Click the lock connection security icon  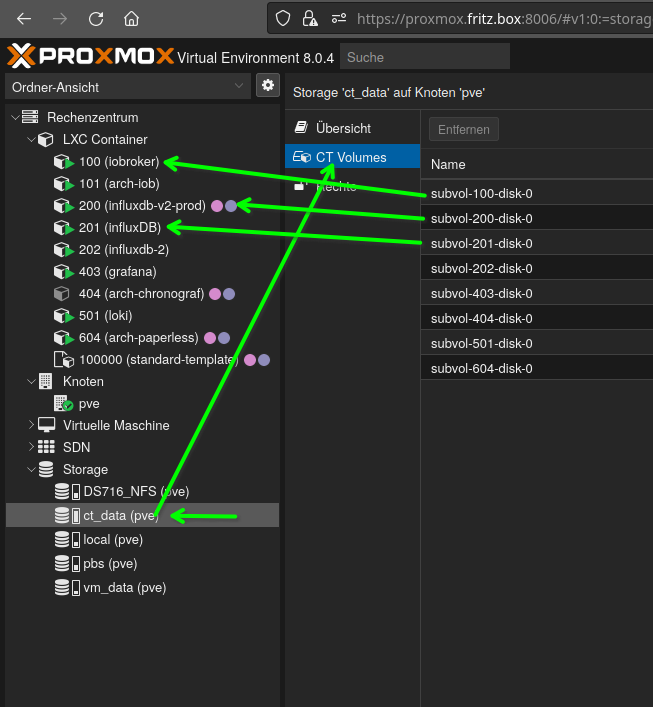coord(310,19)
